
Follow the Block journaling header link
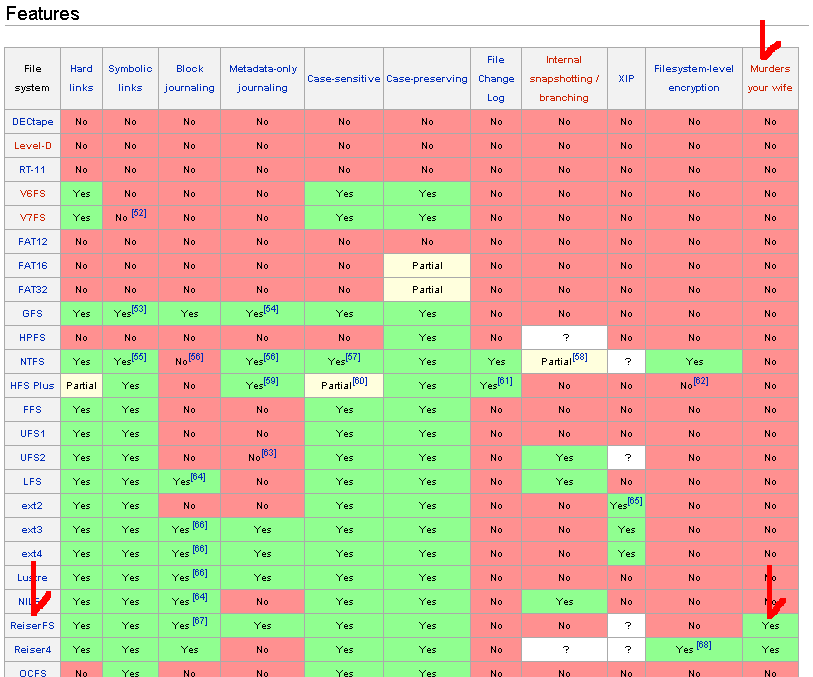(189, 78)
